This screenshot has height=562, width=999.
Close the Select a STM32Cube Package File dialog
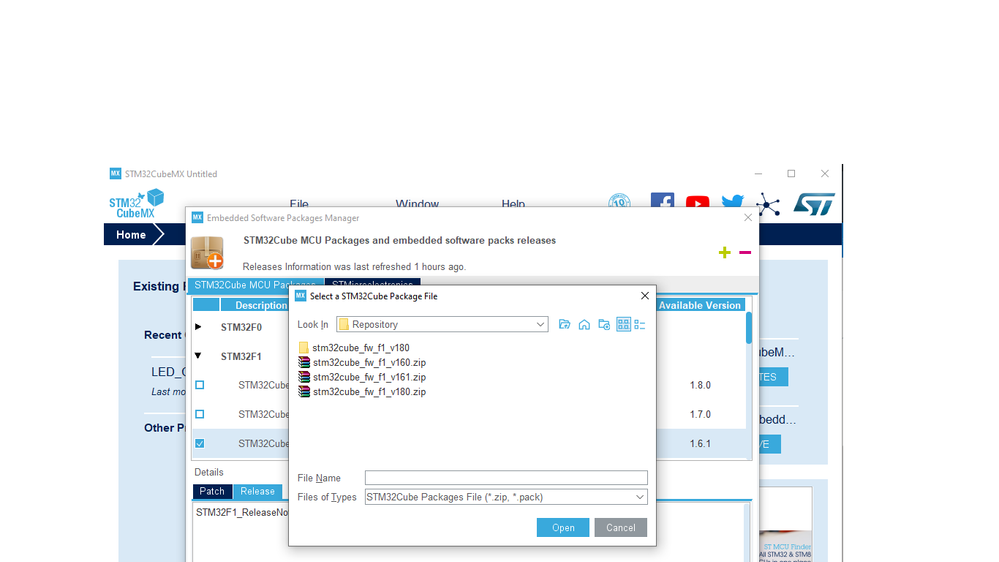tap(645, 296)
